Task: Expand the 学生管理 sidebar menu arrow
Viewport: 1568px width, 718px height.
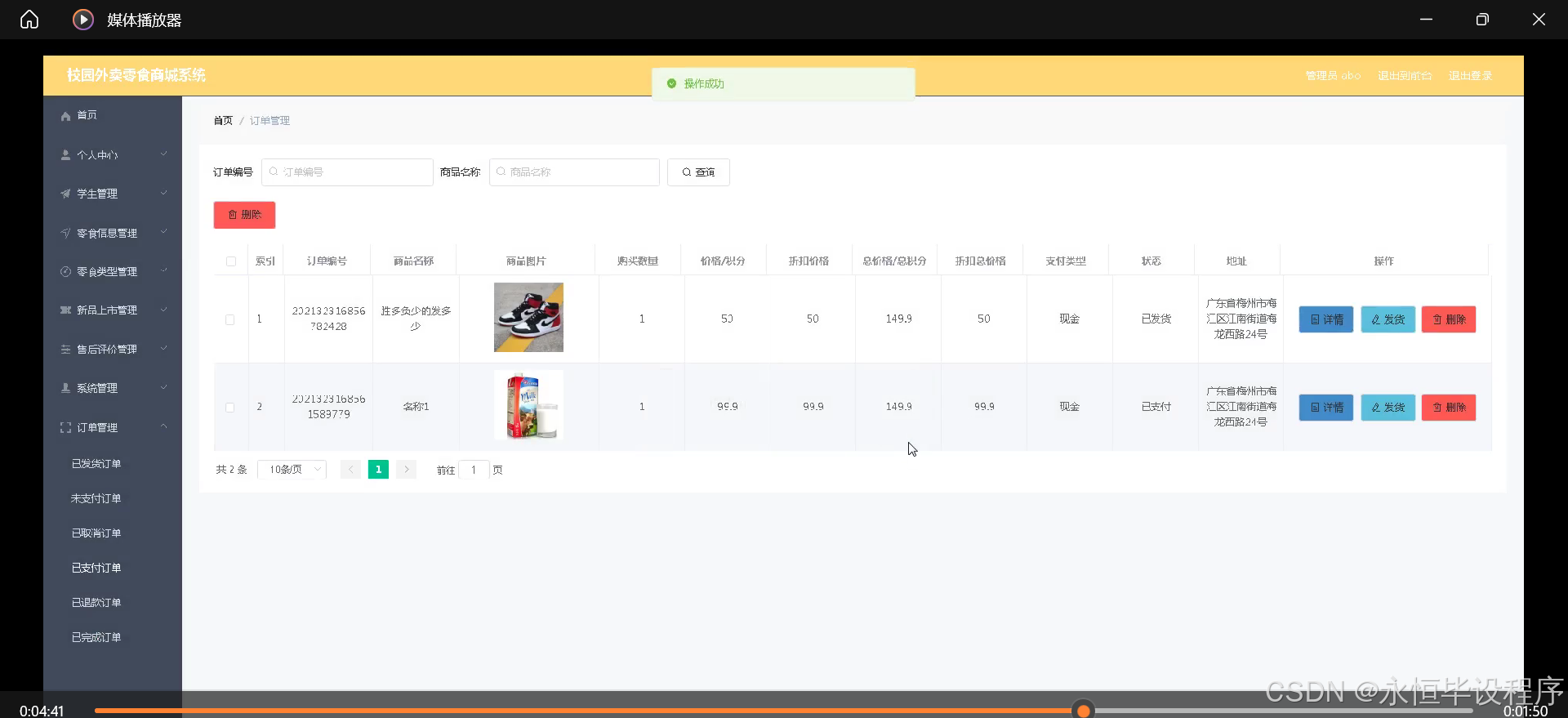Action: pos(163,194)
